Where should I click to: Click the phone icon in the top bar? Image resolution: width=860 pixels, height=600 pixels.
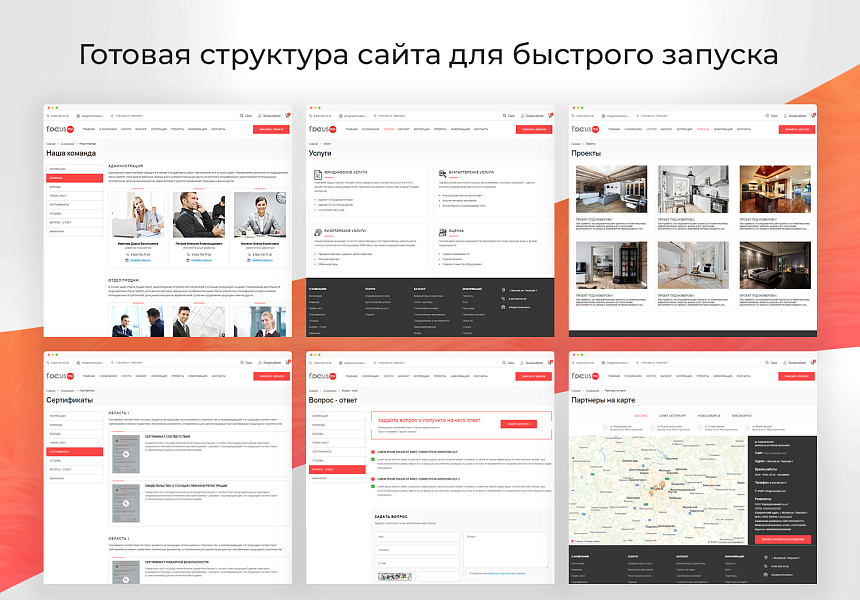point(310,115)
